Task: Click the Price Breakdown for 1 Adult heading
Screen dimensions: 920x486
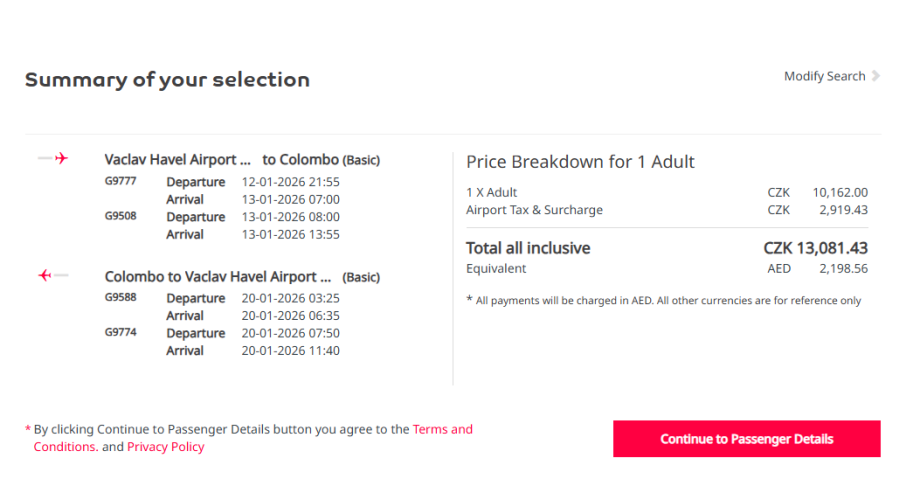Action: coord(580,162)
